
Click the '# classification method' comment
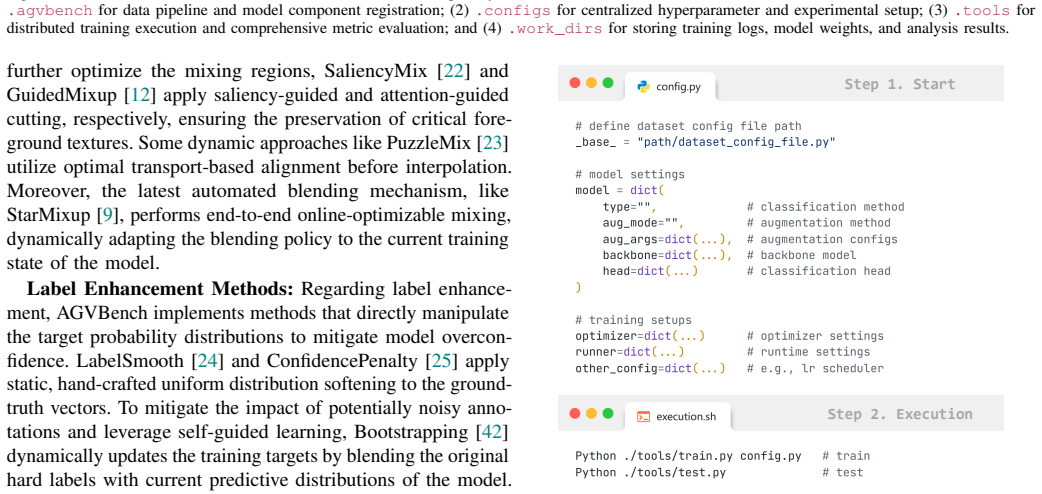[x=825, y=207]
